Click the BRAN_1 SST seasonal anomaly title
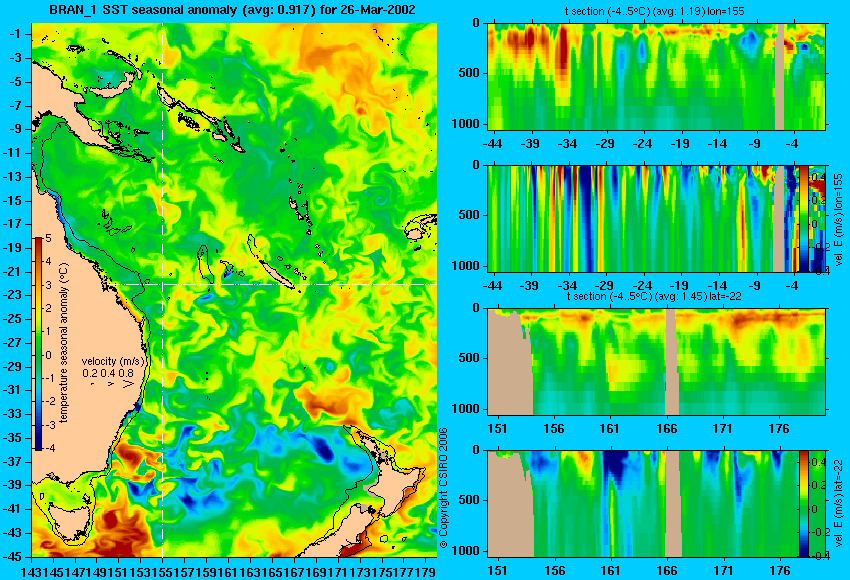This screenshot has height=580, width=850. point(232,10)
